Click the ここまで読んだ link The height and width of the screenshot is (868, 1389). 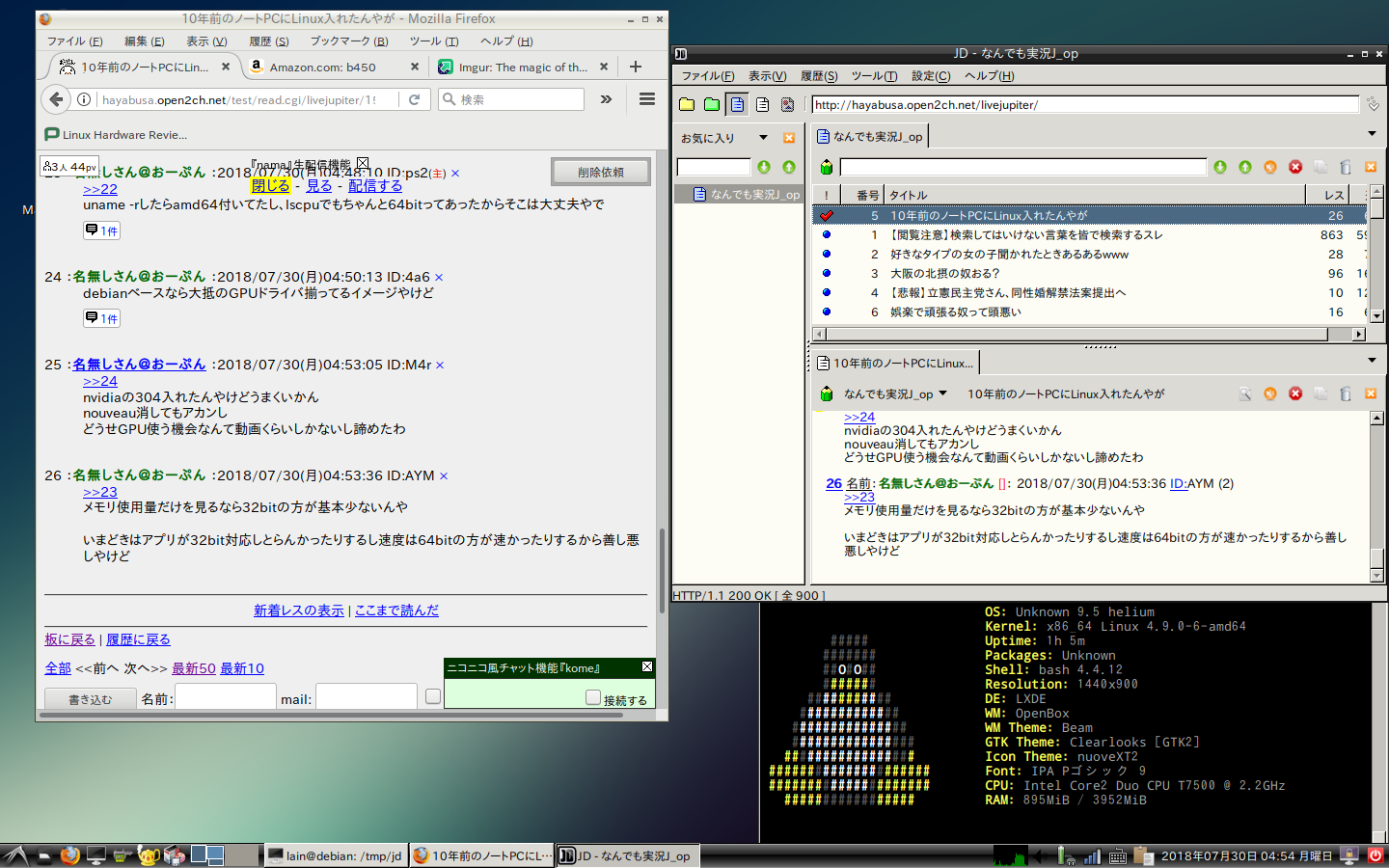[x=396, y=610]
